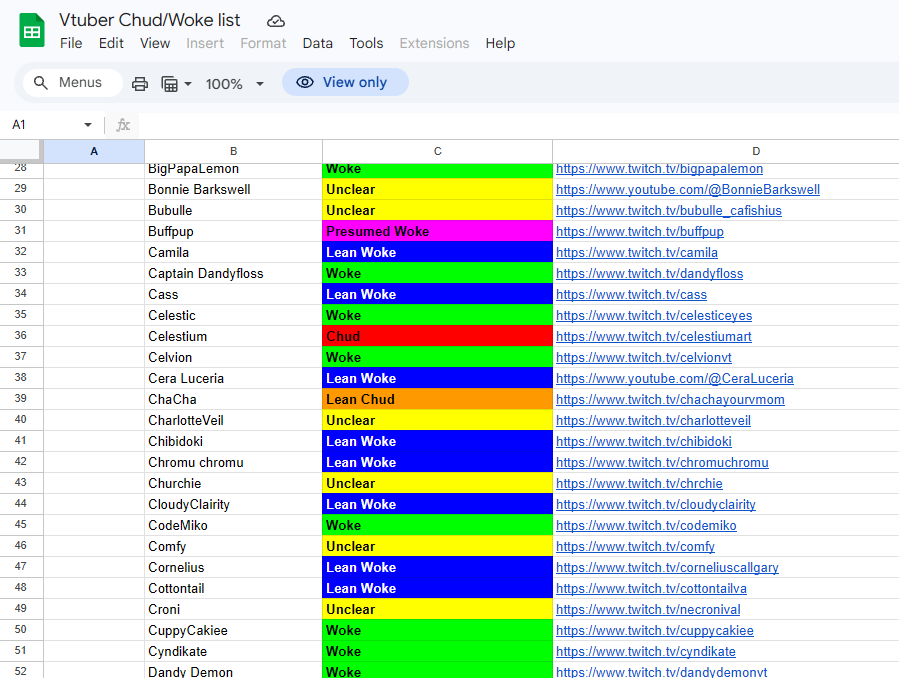This screenshot has width=899, height=678.
Task: Open the Data menu
Action: [318, 43]
